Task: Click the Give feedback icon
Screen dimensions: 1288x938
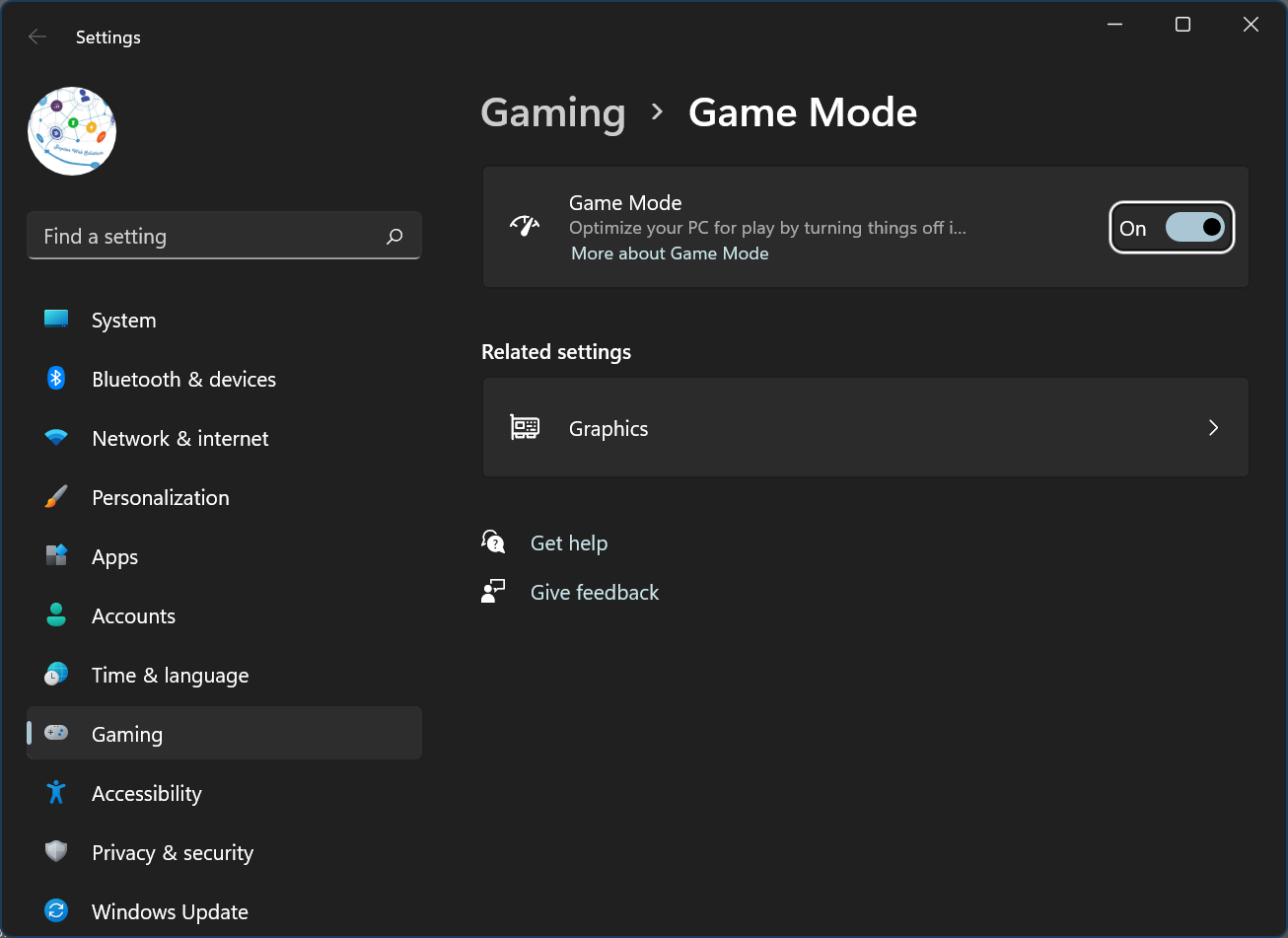Action: point(493,591)
